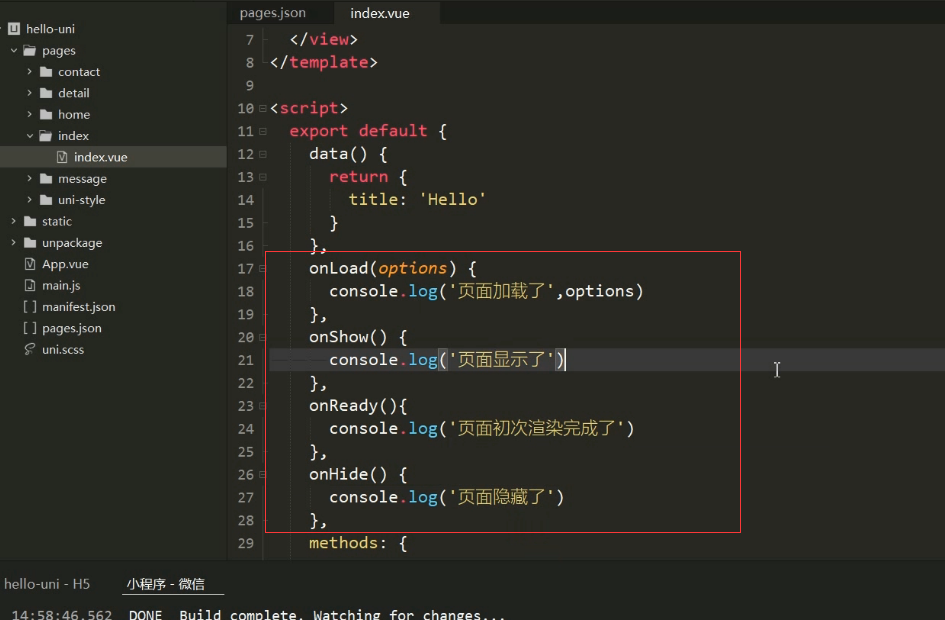This screenshot has height=620, width=945.
Task: Select the detail folder name
Action: (74, 93)
